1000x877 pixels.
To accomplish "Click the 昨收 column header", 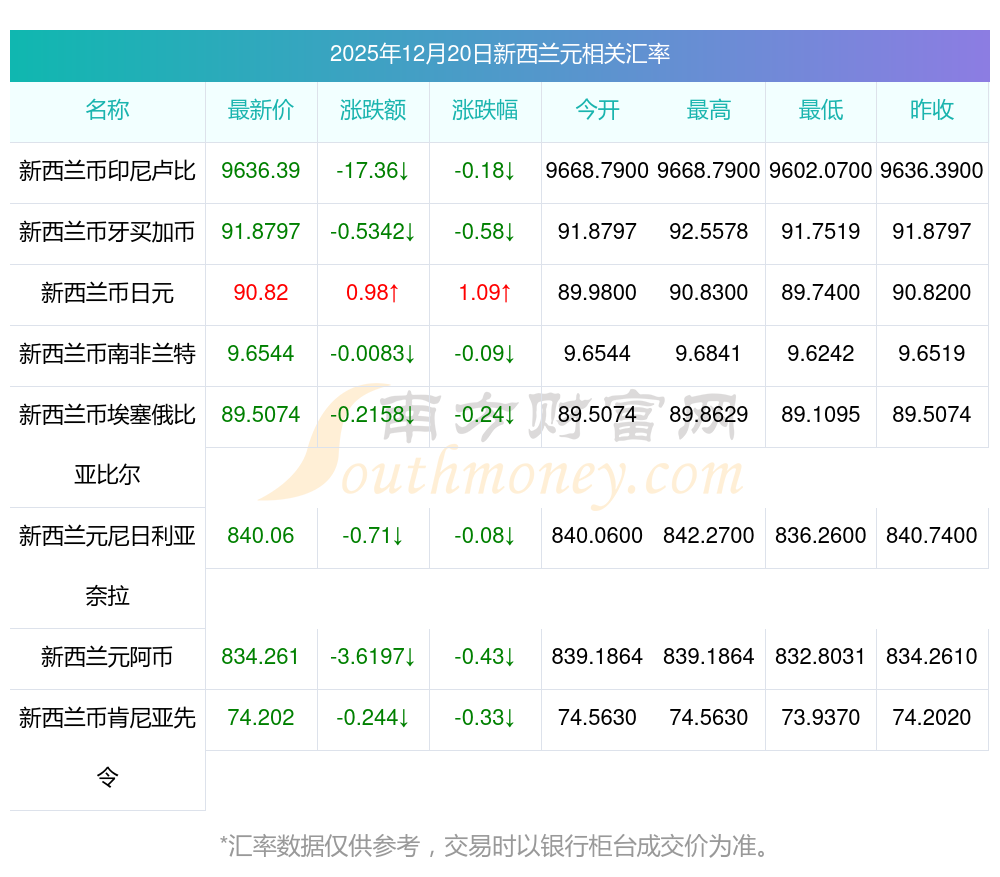I will [x=932, y=111].
